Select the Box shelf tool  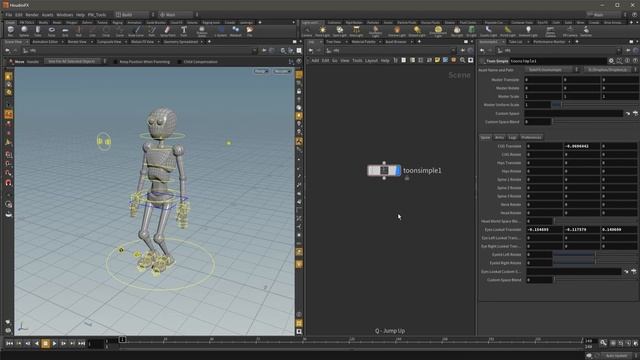(x=10, y=31)
